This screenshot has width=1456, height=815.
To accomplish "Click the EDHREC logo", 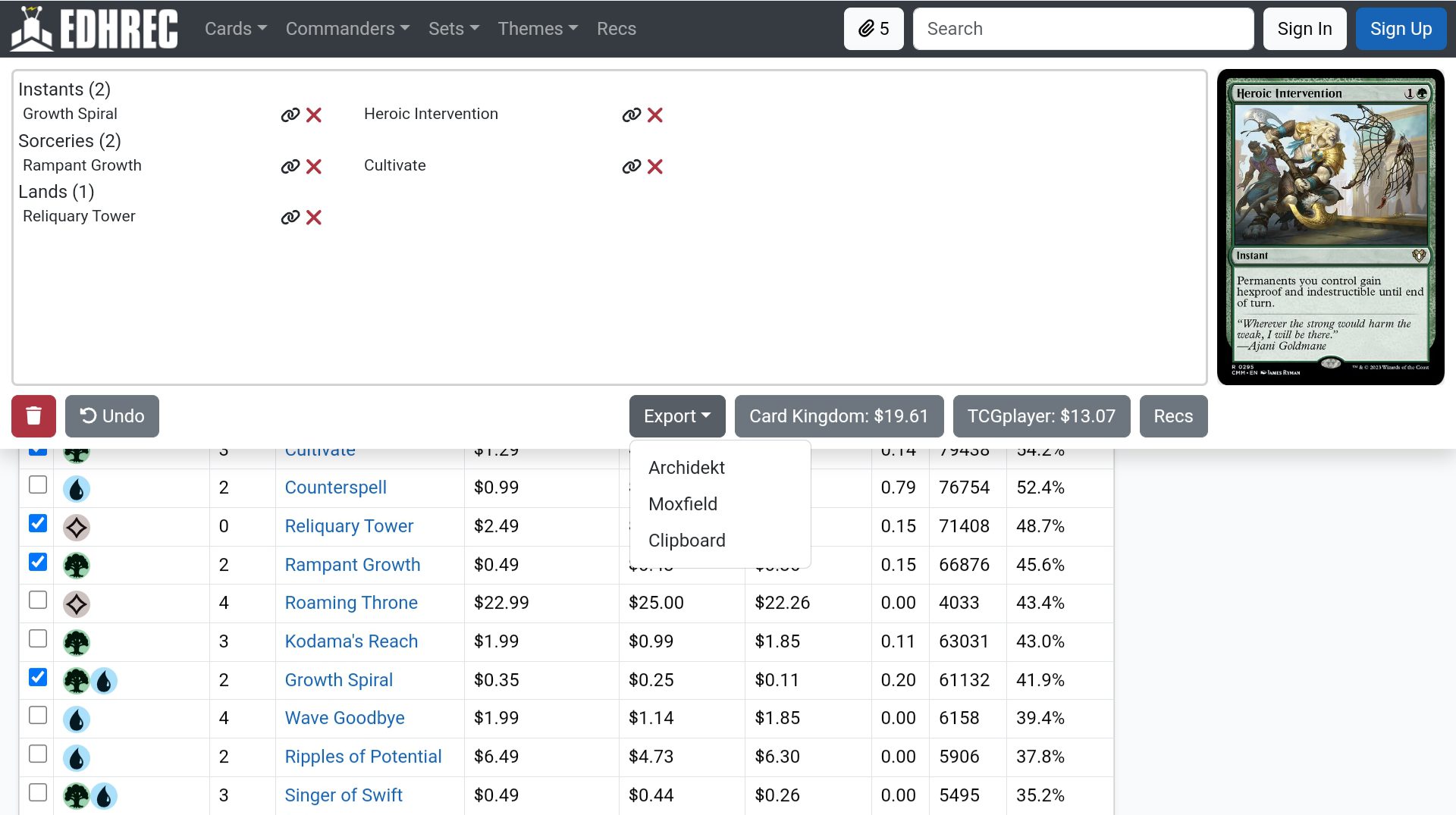I will 94,29.
